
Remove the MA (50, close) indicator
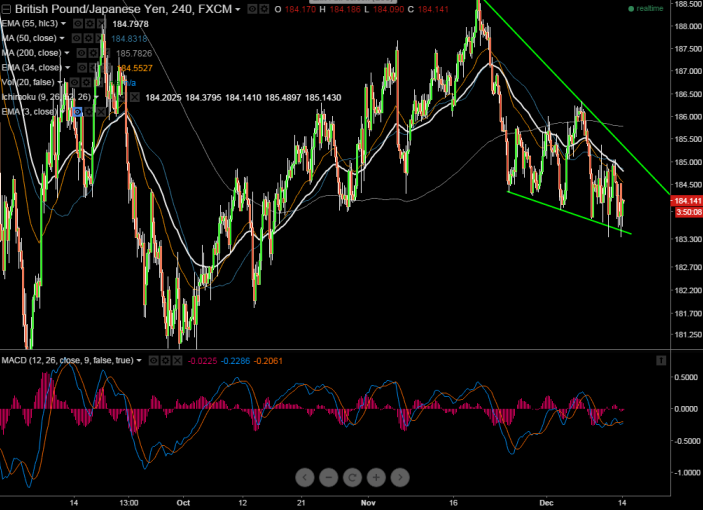point(101,38)
